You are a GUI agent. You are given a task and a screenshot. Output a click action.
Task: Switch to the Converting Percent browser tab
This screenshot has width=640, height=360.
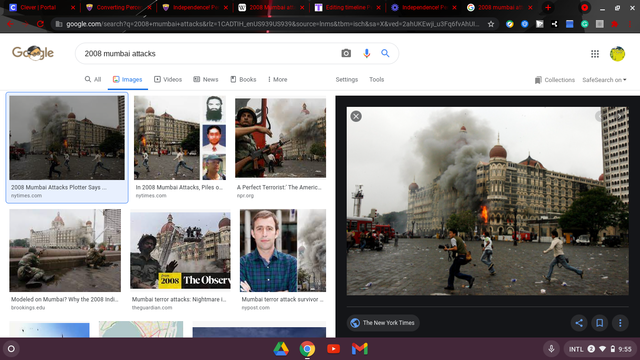(x=118, y=7)
